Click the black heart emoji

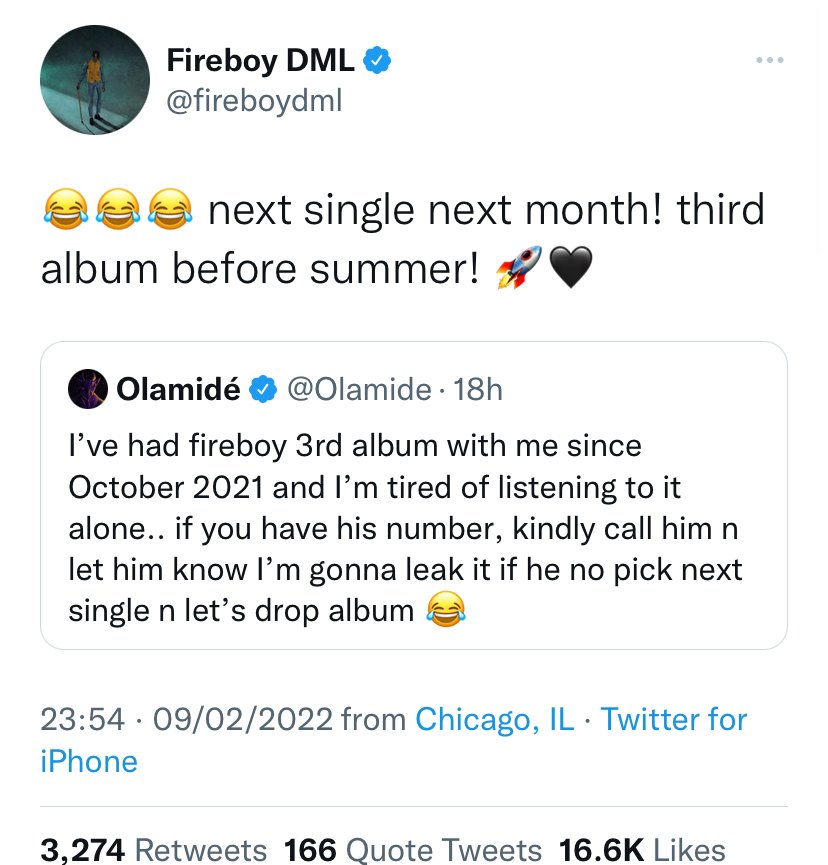click(x=571, y=268)
